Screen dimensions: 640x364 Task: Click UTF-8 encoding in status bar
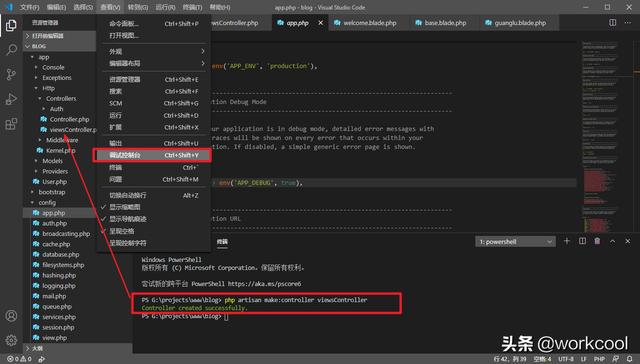click(x=566, y=359)
